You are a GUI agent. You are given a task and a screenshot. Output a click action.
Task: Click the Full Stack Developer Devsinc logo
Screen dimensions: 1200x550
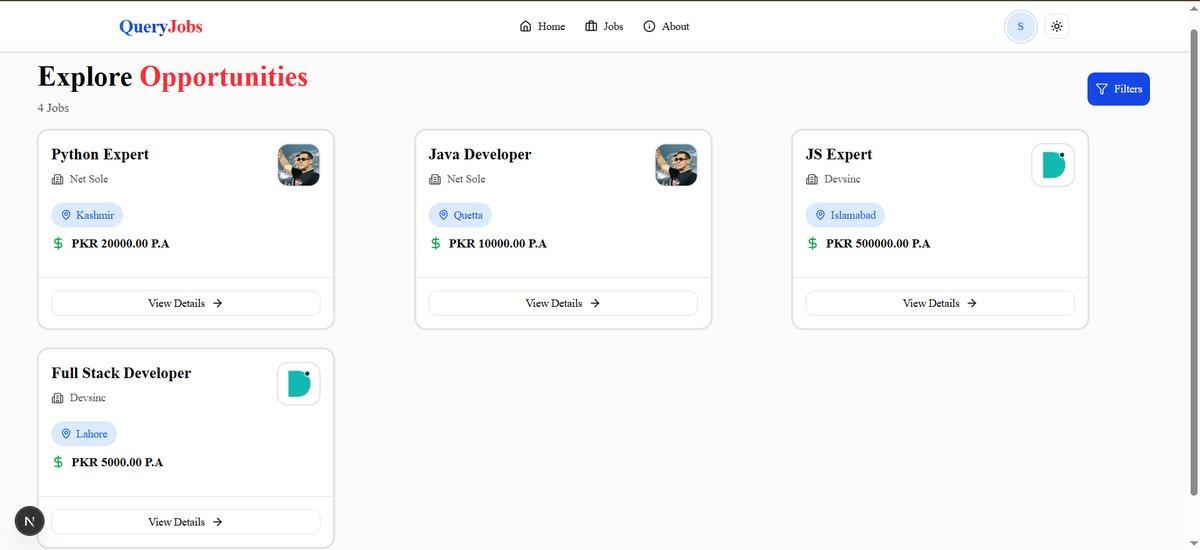click(x=298, y=384)
